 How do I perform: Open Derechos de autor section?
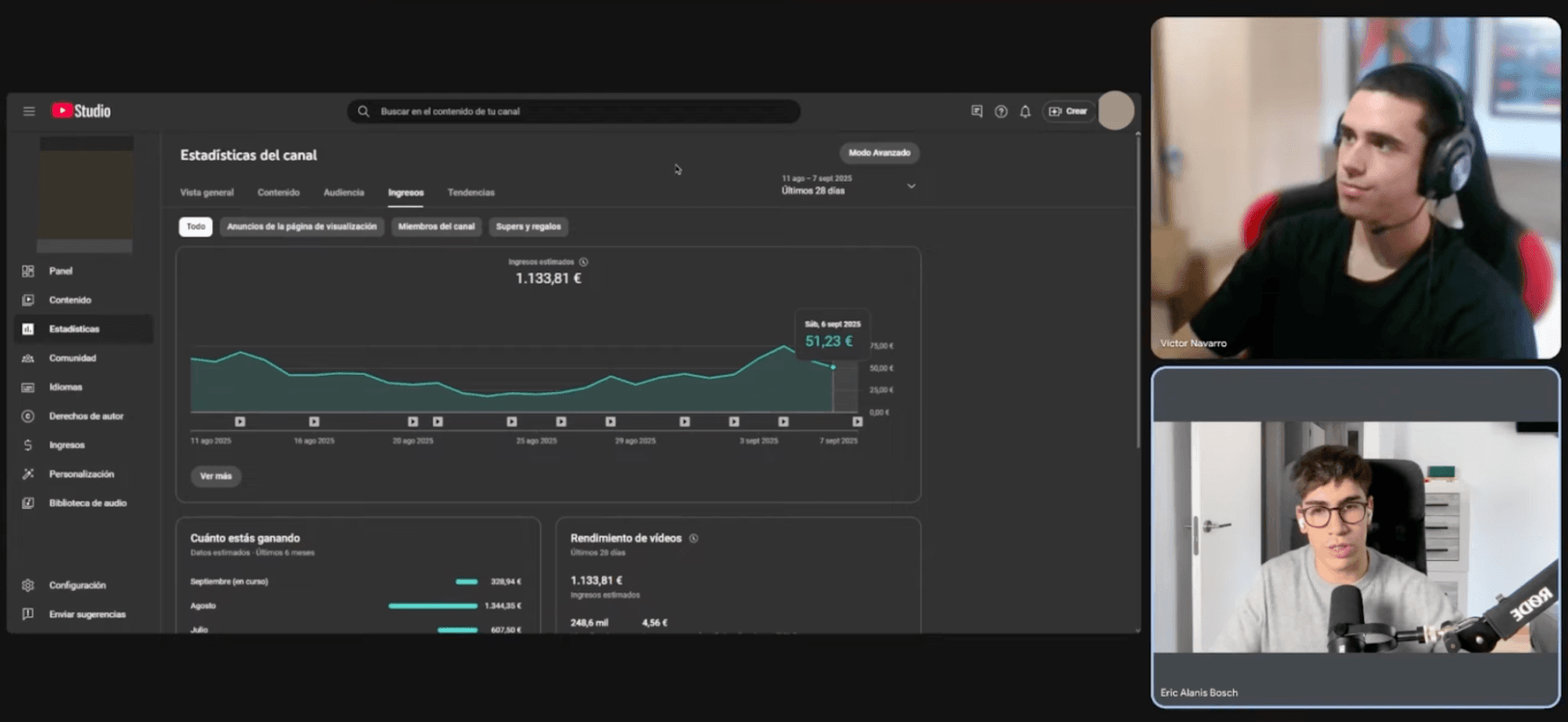(x=85, y=416)
